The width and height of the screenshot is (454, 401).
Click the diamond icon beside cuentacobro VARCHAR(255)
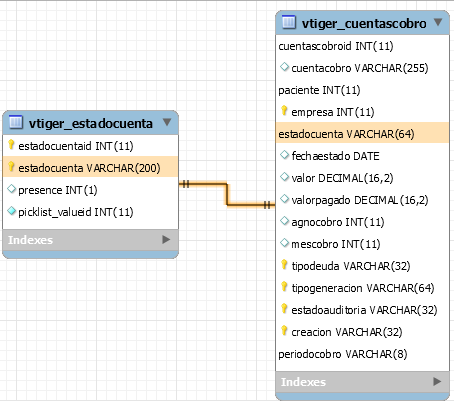(x=284, y=67)
